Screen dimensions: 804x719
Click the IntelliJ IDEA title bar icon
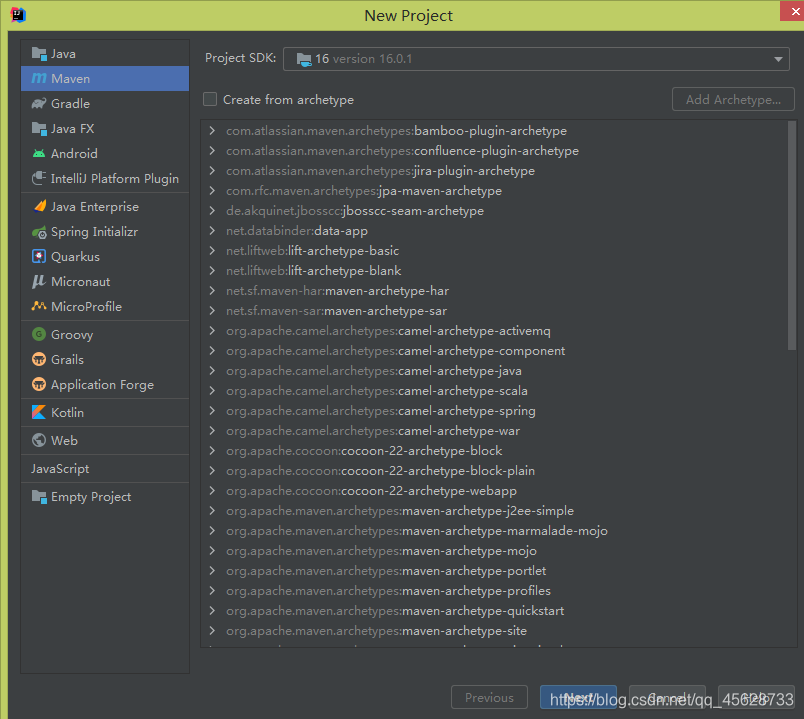click(x=18, y=15)
